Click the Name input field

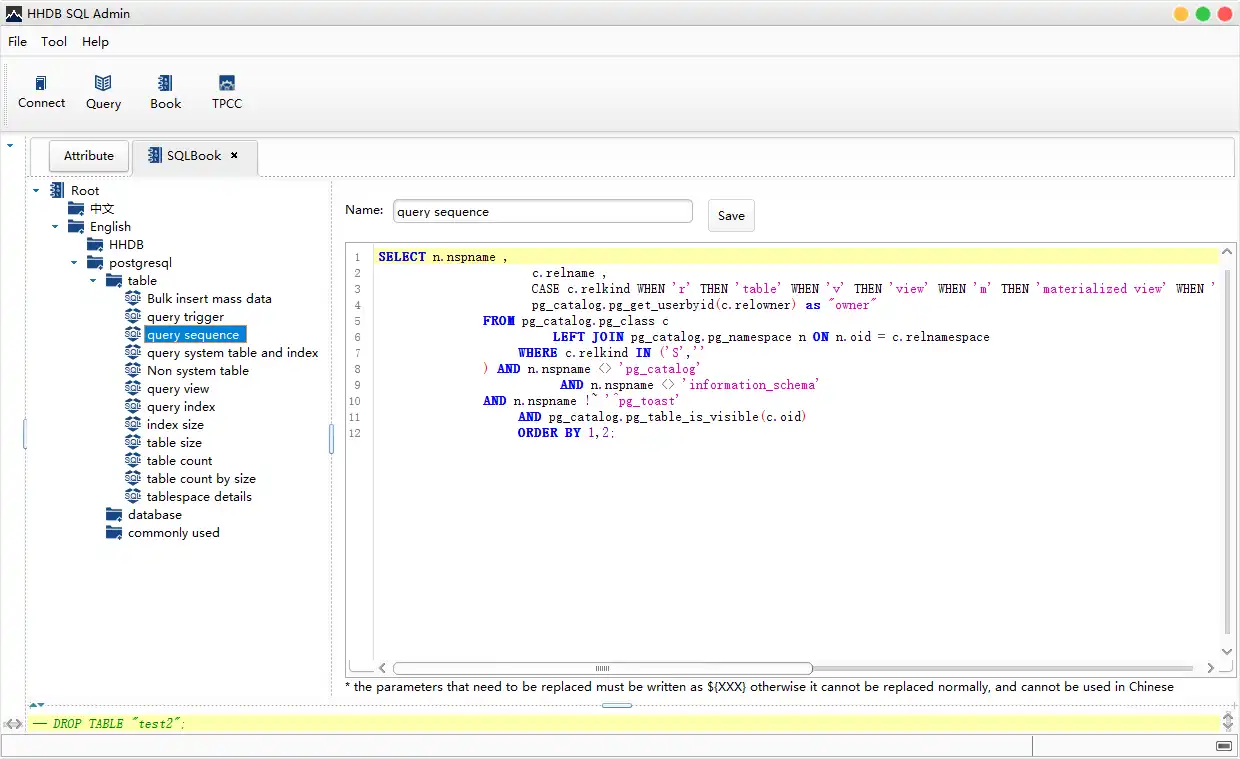(x=542, y=212)
